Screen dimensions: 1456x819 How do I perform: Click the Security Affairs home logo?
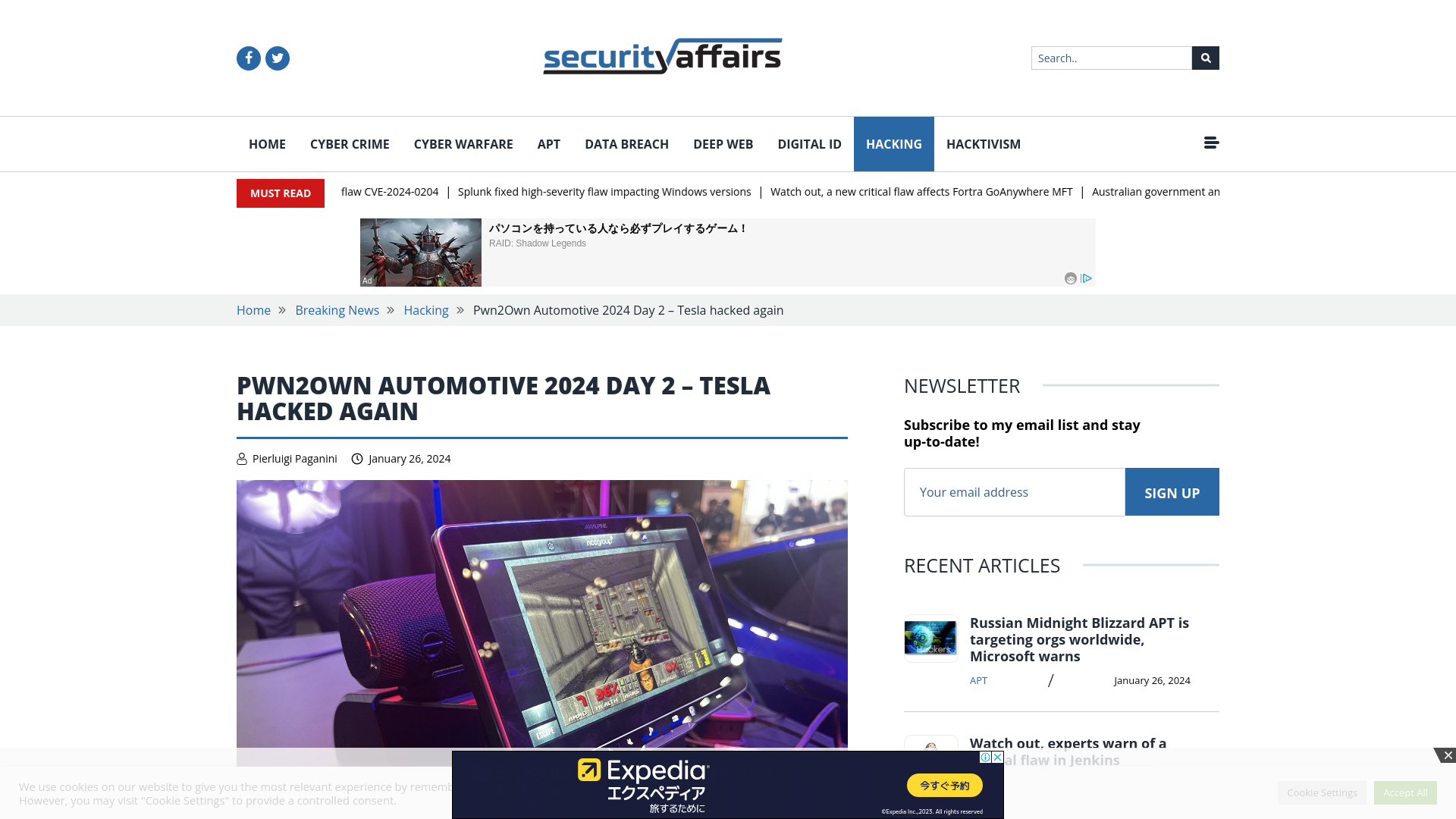(662, 56)
